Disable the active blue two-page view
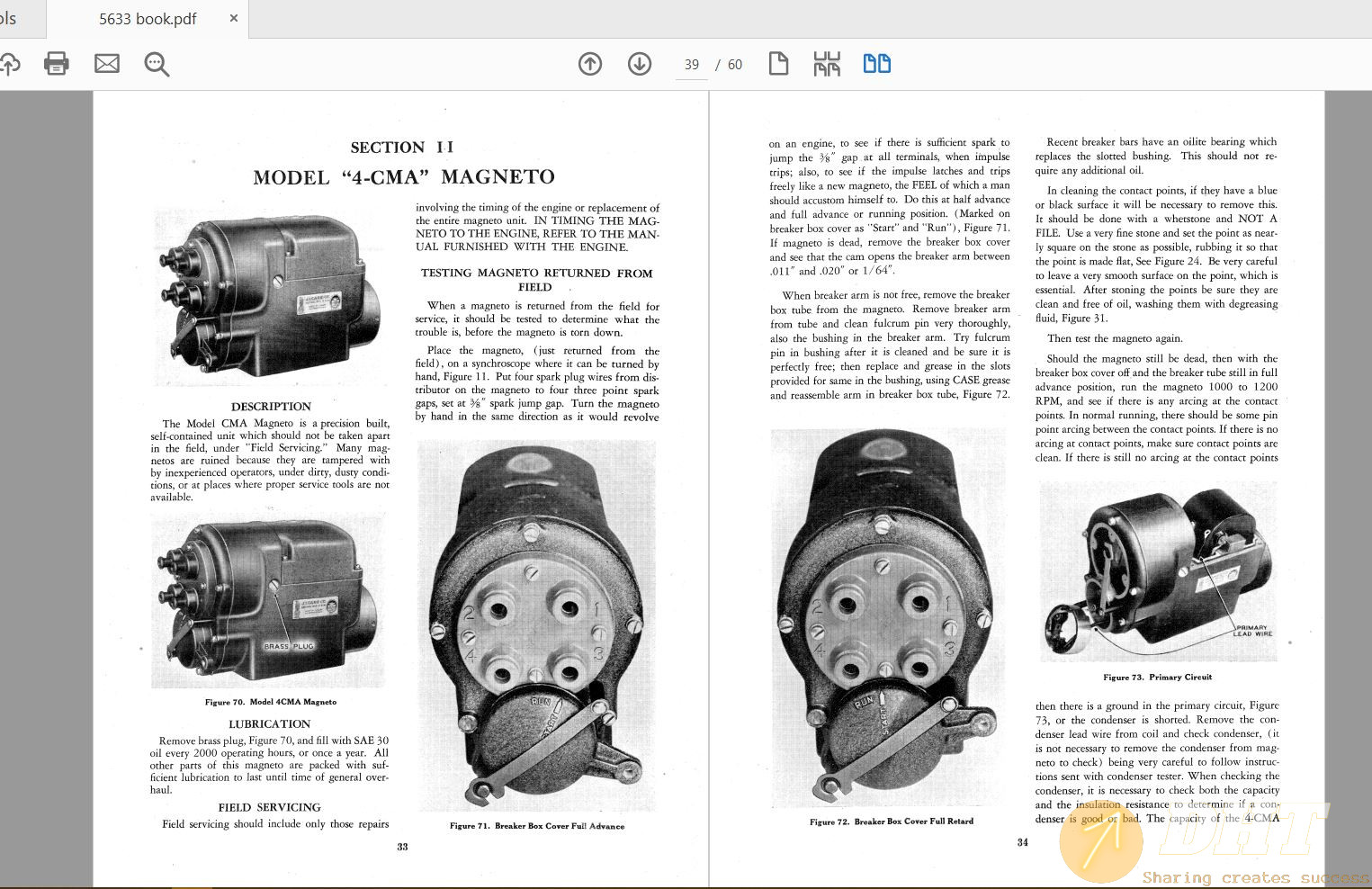Image resolution: width=1372 pixels, height=889 pixels. point(876,64)
